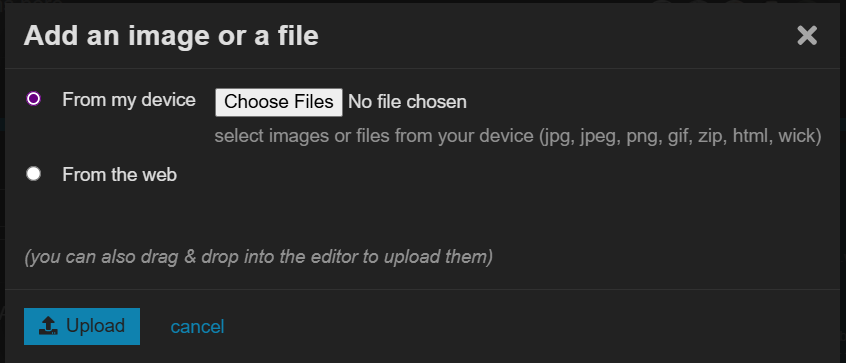Click the dialog header bar beside the title

556,36
